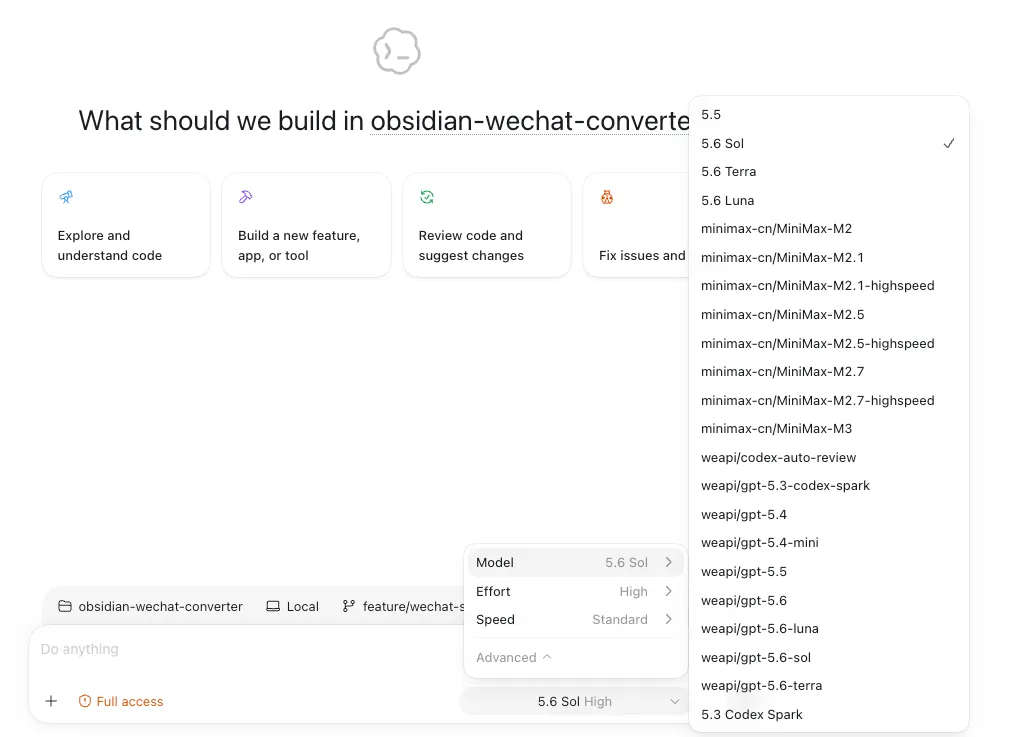
Task: Open the 5.6 Sol High model selector
Action: (x=574, y=702)
